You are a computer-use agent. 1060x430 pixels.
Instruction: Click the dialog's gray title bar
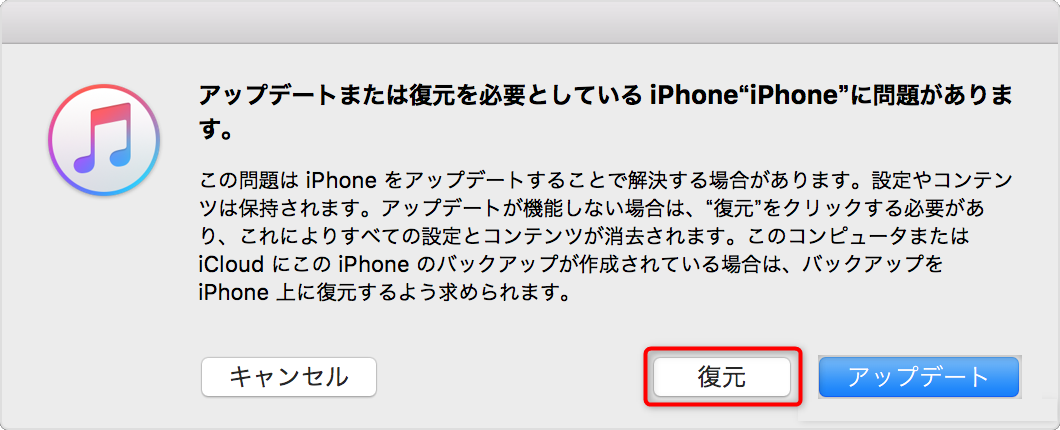(x=530, y=22)
